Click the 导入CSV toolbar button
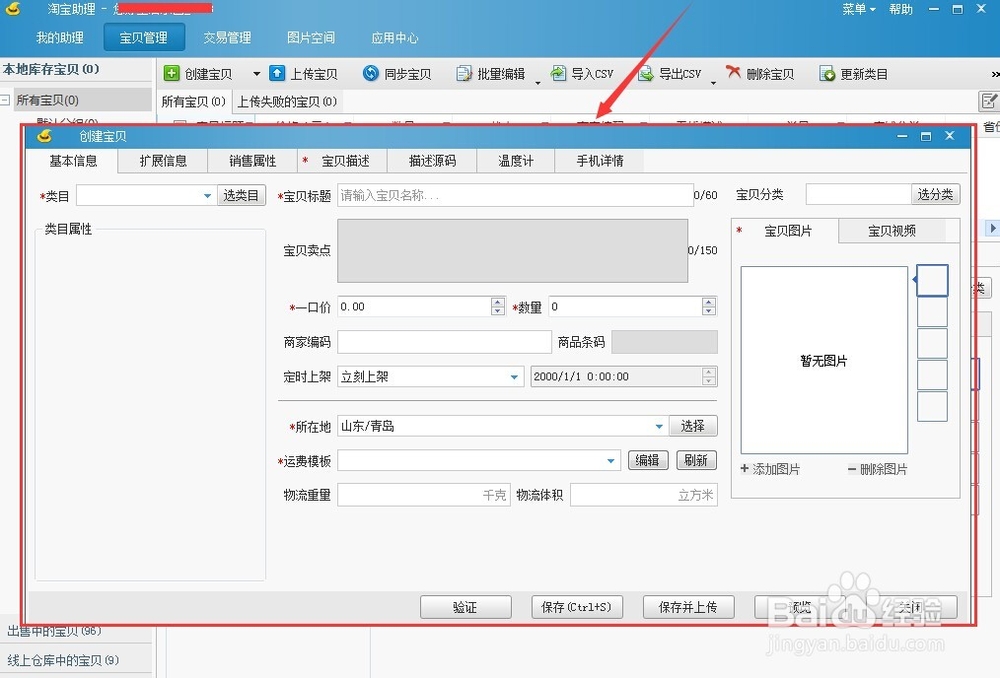 click(x=582, y=74)
